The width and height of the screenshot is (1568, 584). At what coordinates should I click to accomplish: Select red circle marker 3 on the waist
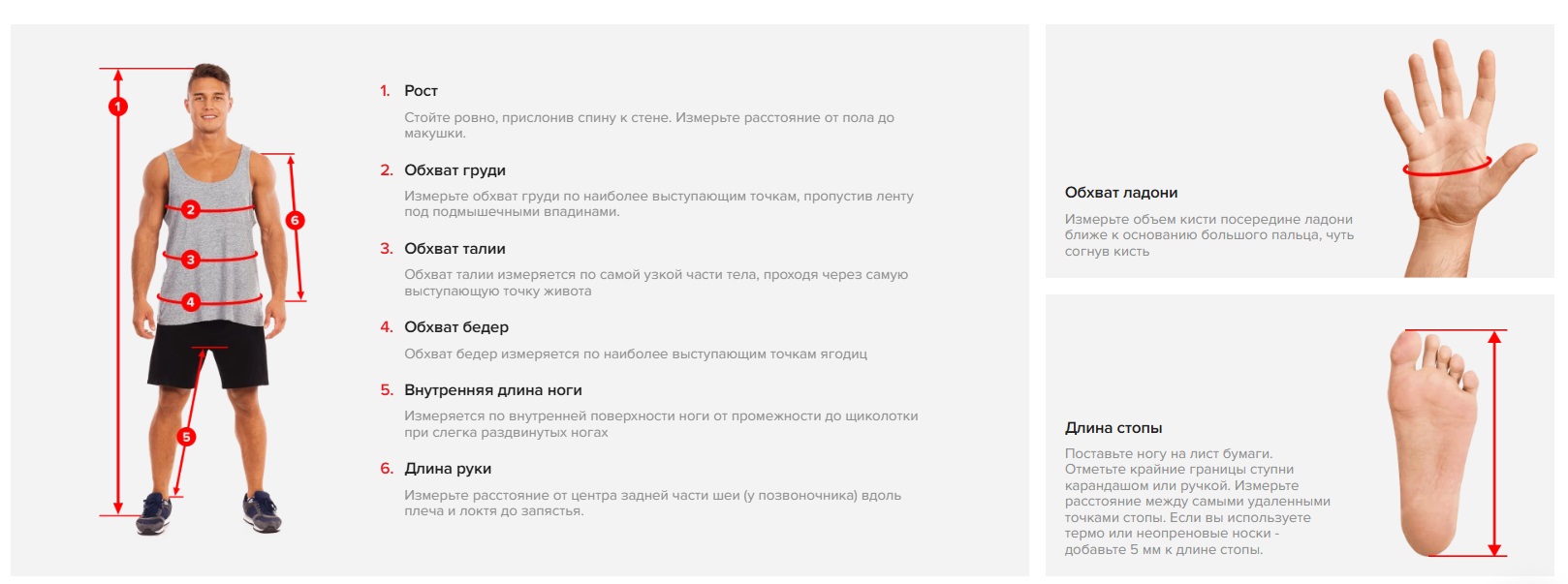tap(191, 260)
